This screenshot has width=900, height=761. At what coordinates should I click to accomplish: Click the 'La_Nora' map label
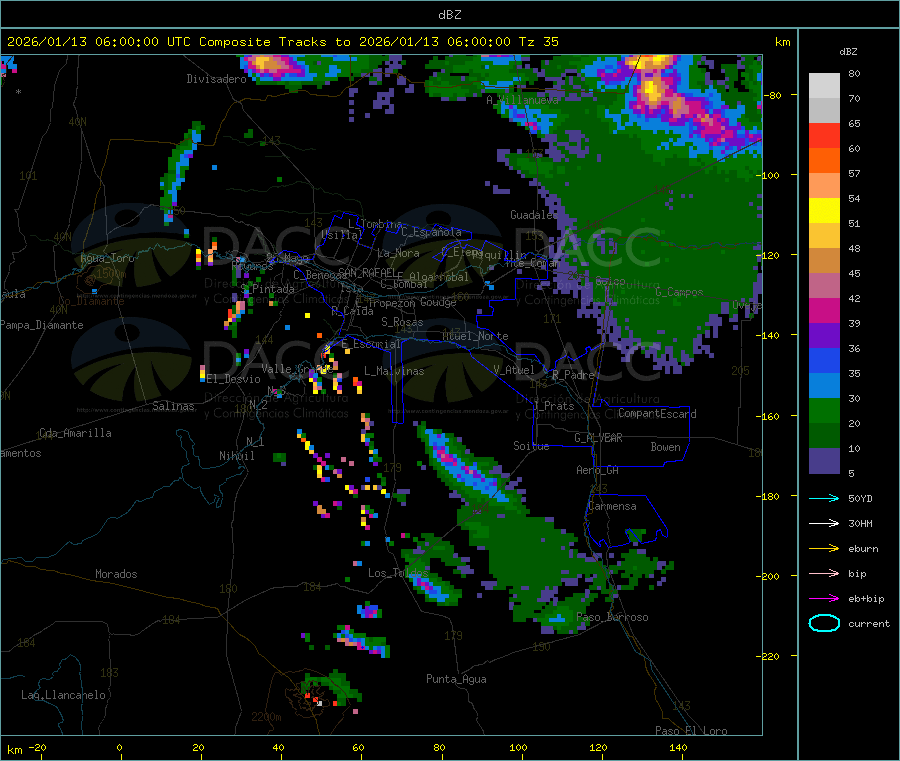tap(398, 253)
